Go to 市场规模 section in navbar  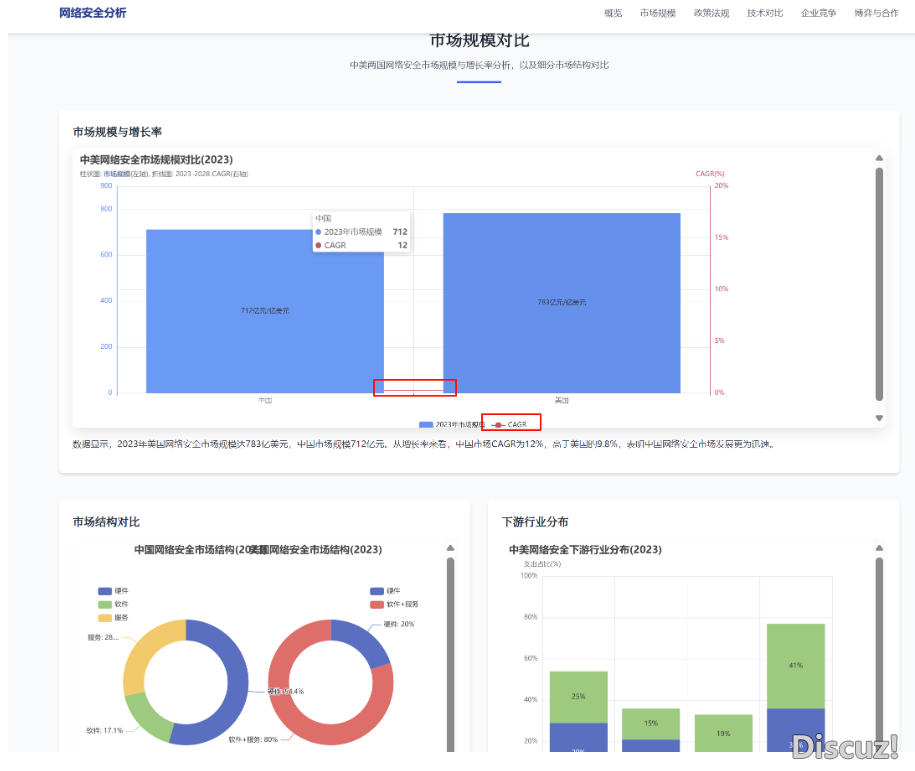(658, 13)
